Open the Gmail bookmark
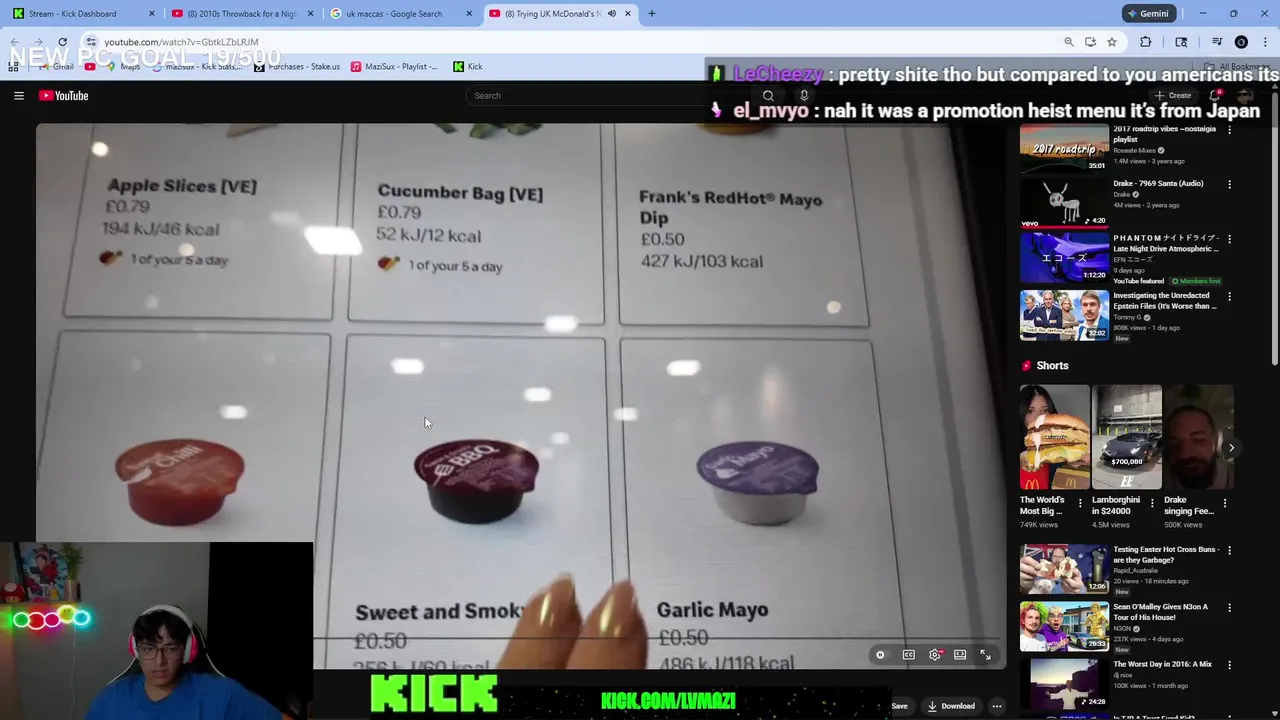1280x720 pixels. [x=55, y=67]
